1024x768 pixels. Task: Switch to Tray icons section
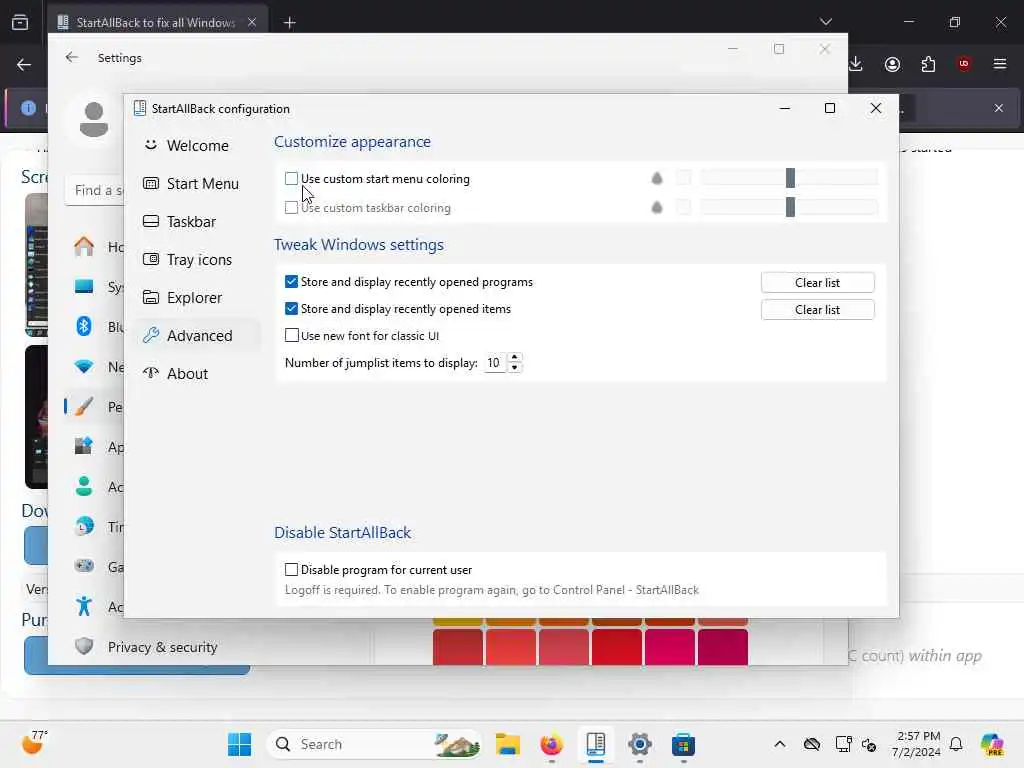197,259
